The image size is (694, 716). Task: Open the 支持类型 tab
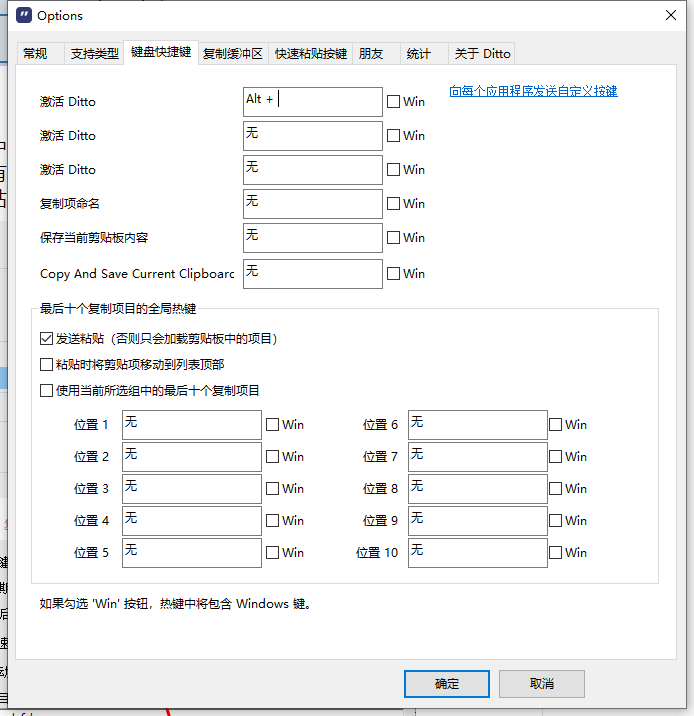[x=95, y=54]
